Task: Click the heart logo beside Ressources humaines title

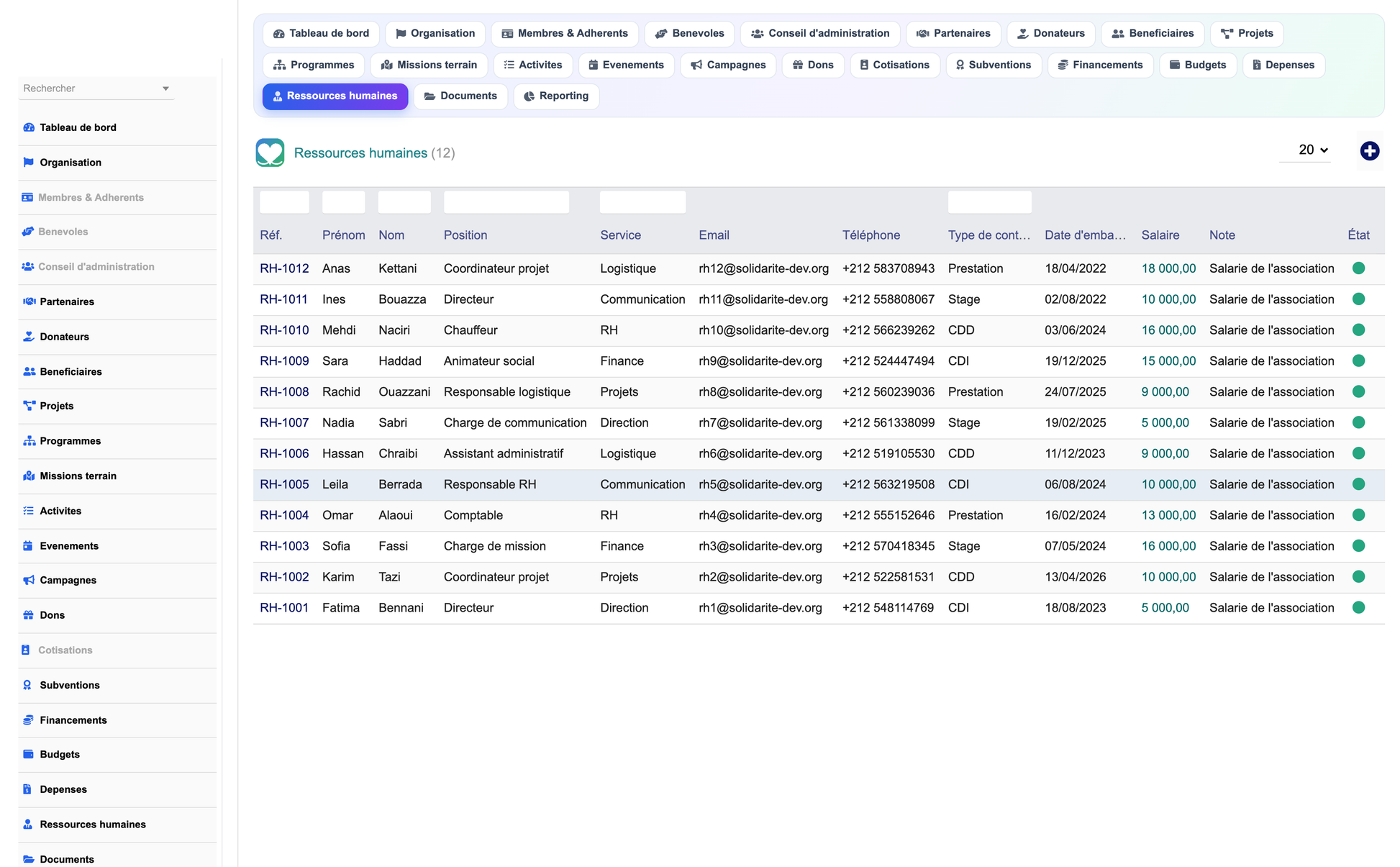Action: [270, 153]
